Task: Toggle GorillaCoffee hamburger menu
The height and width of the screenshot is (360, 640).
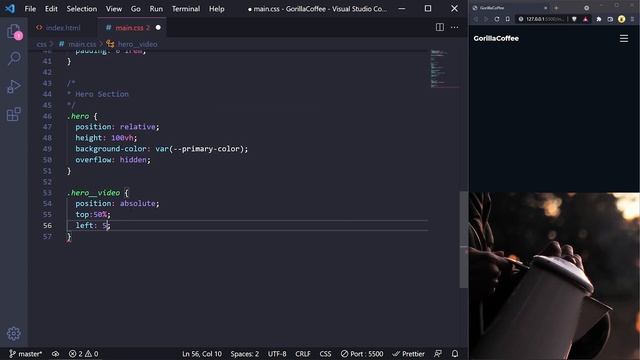Action: coord(624,38)
